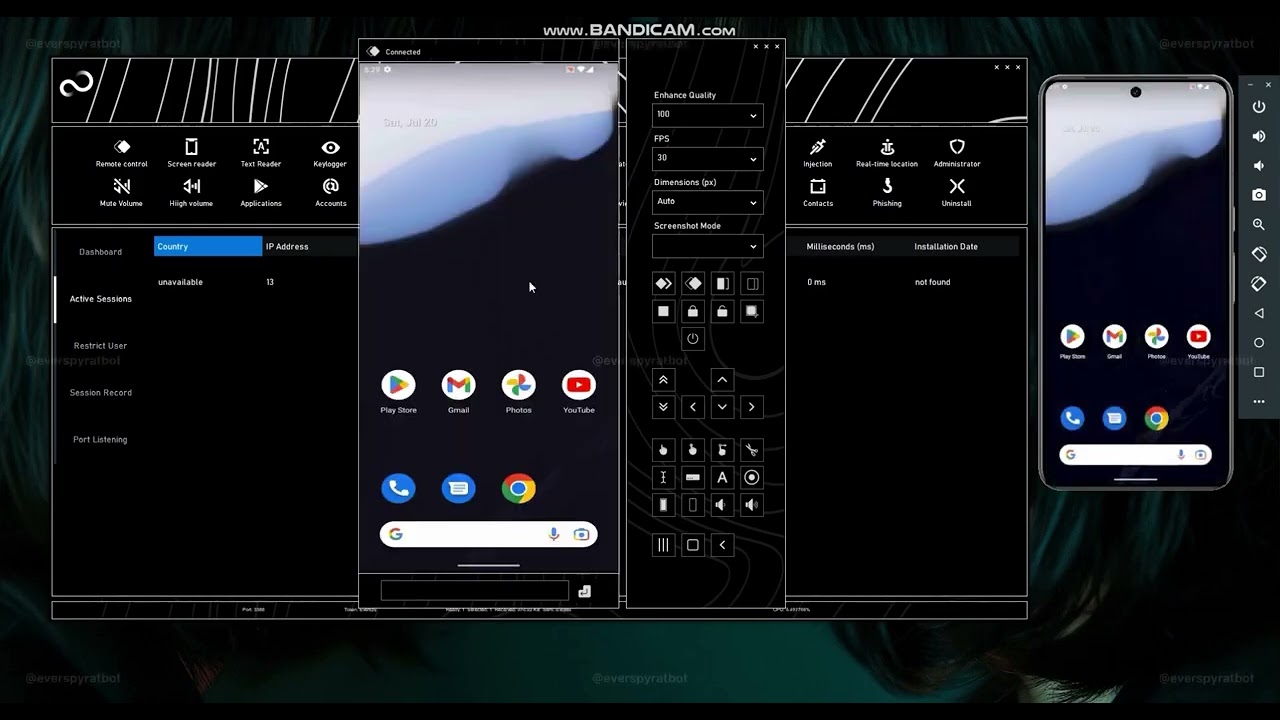Open the Dimensions (px) dropdown
The image size is (1280, 720).
click(x=707, y=202)
